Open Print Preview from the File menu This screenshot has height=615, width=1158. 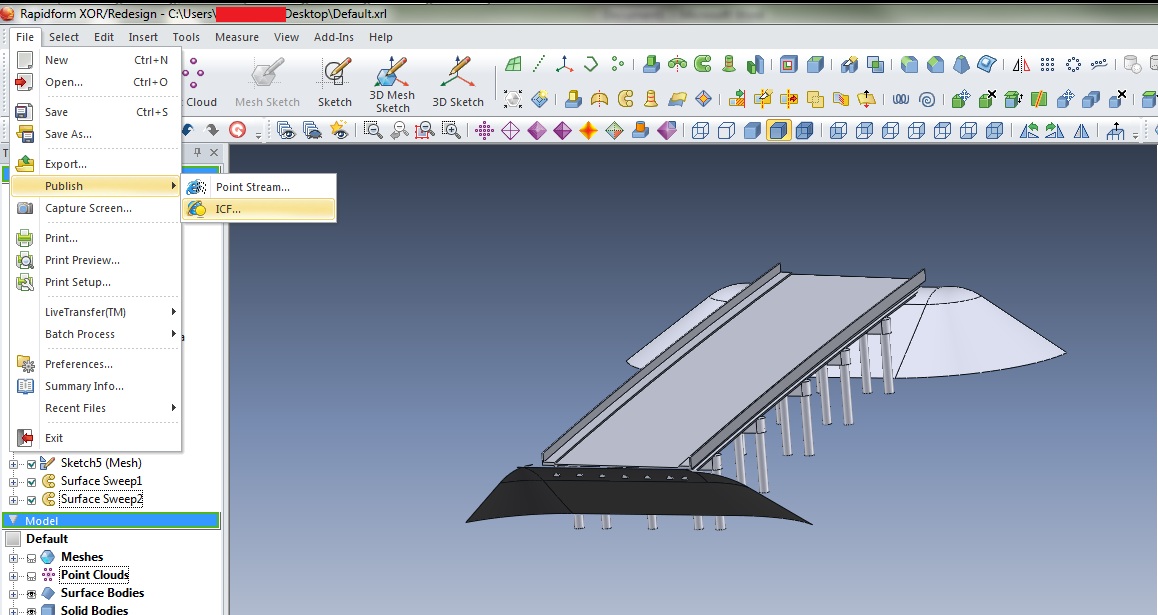[80, 260]
